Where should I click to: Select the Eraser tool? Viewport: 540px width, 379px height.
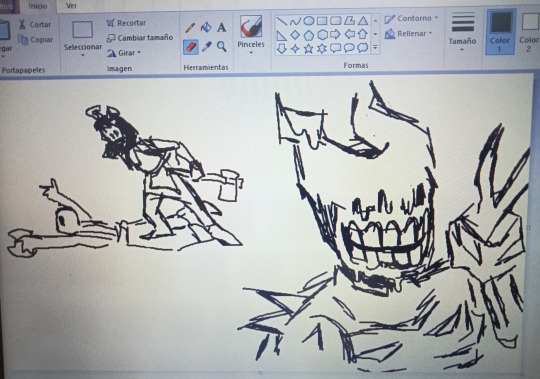pyautogui.click(x=190, y=47)
